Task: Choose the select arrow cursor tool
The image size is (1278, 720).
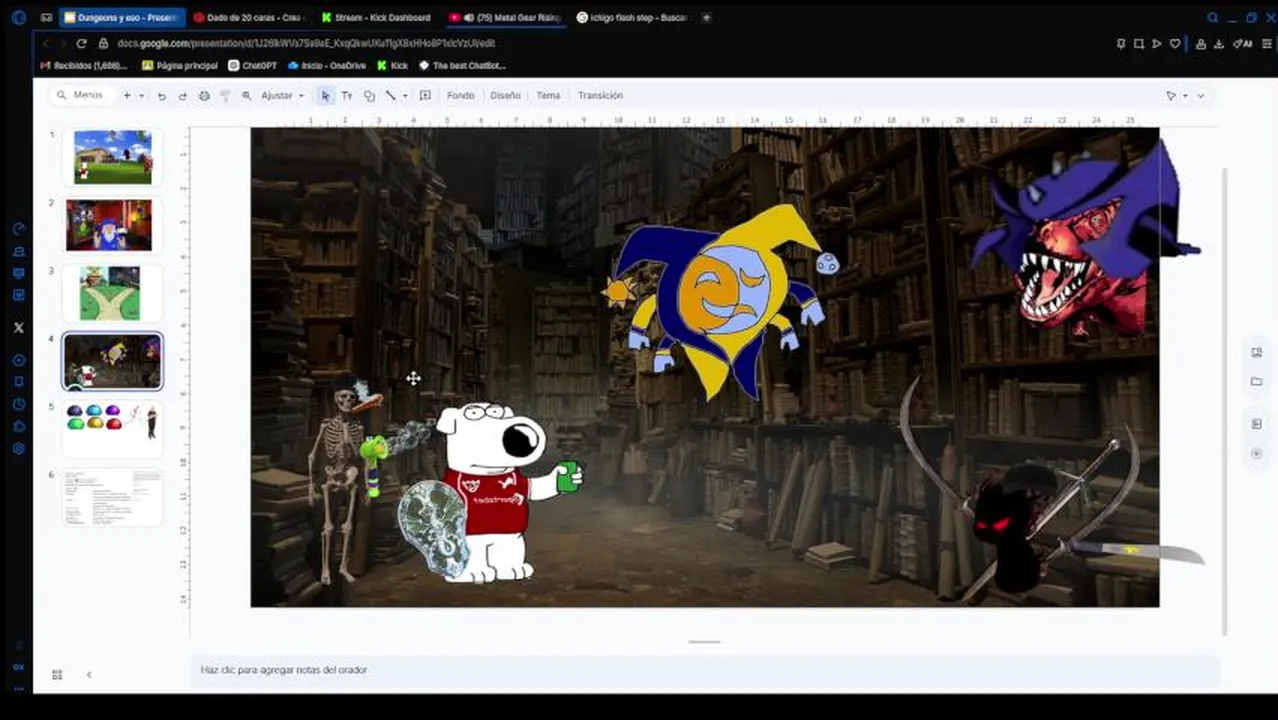Action: pyautogui.click(x=325, y=96)
